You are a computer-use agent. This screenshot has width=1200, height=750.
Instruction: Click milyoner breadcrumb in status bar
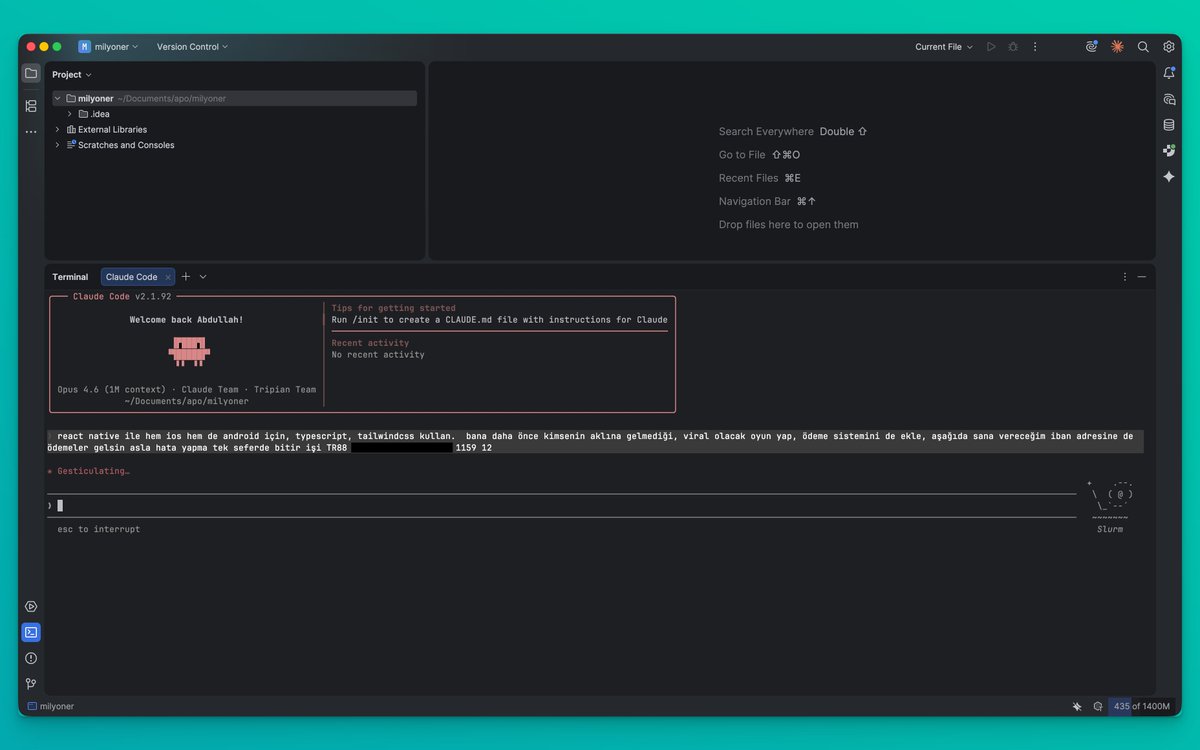point(51,706)
